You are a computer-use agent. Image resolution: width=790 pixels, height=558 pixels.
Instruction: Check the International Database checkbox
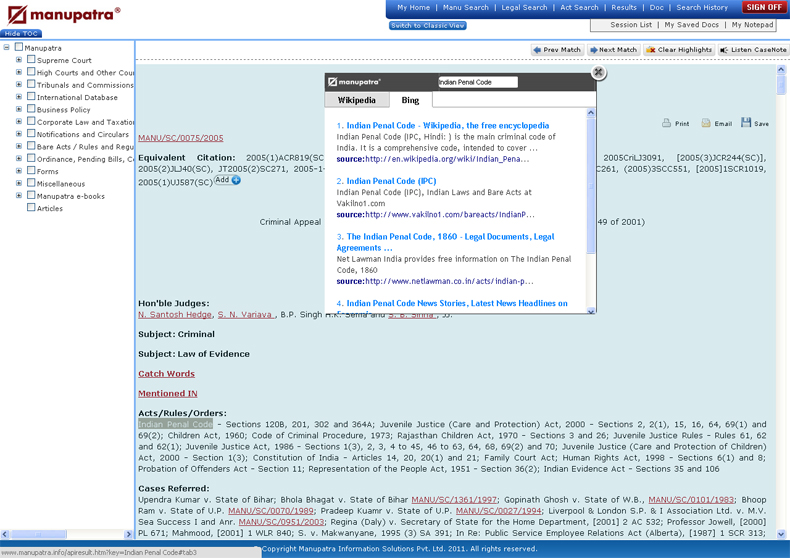pyautogui.click(x=31, y=96)
